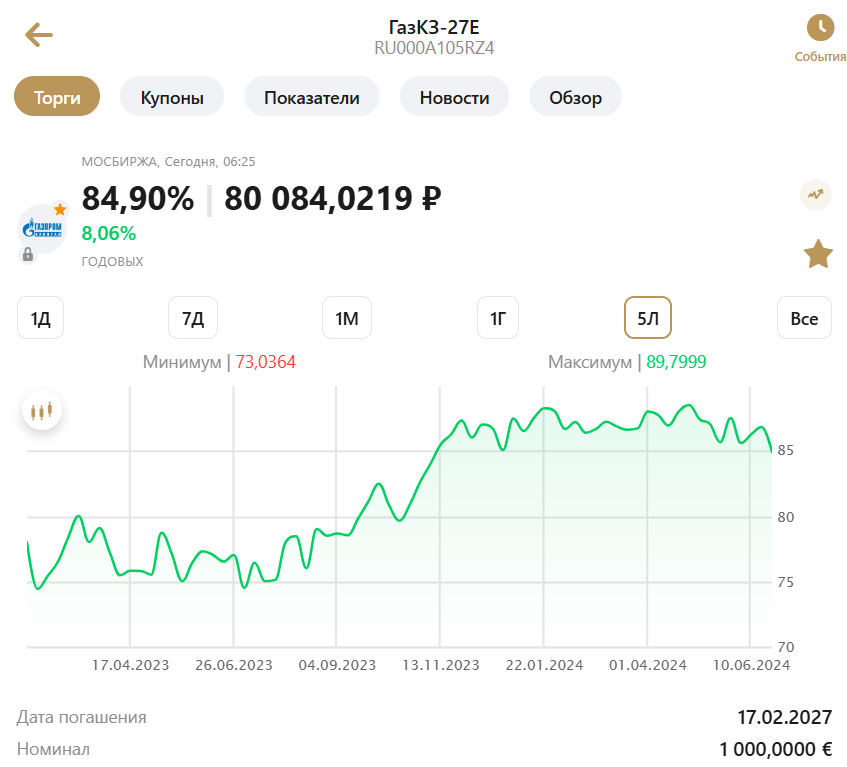Viewport: 847px width, 767px height.
Task: Click the maturity date 17.02.2027
Action: 784,717
